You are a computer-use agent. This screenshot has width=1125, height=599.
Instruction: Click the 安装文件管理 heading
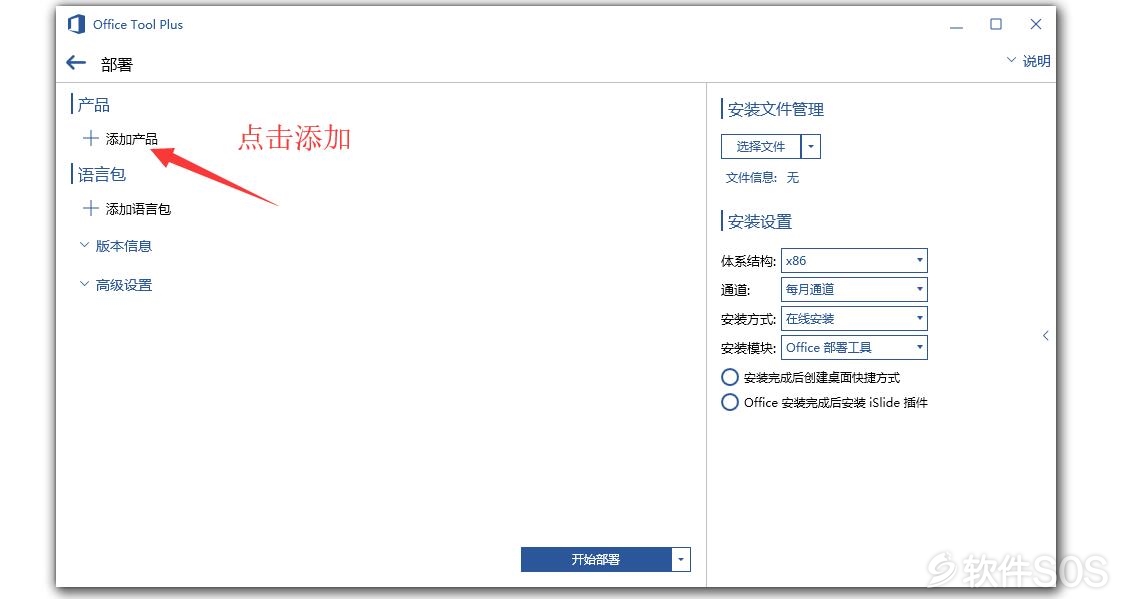(776, 109)
